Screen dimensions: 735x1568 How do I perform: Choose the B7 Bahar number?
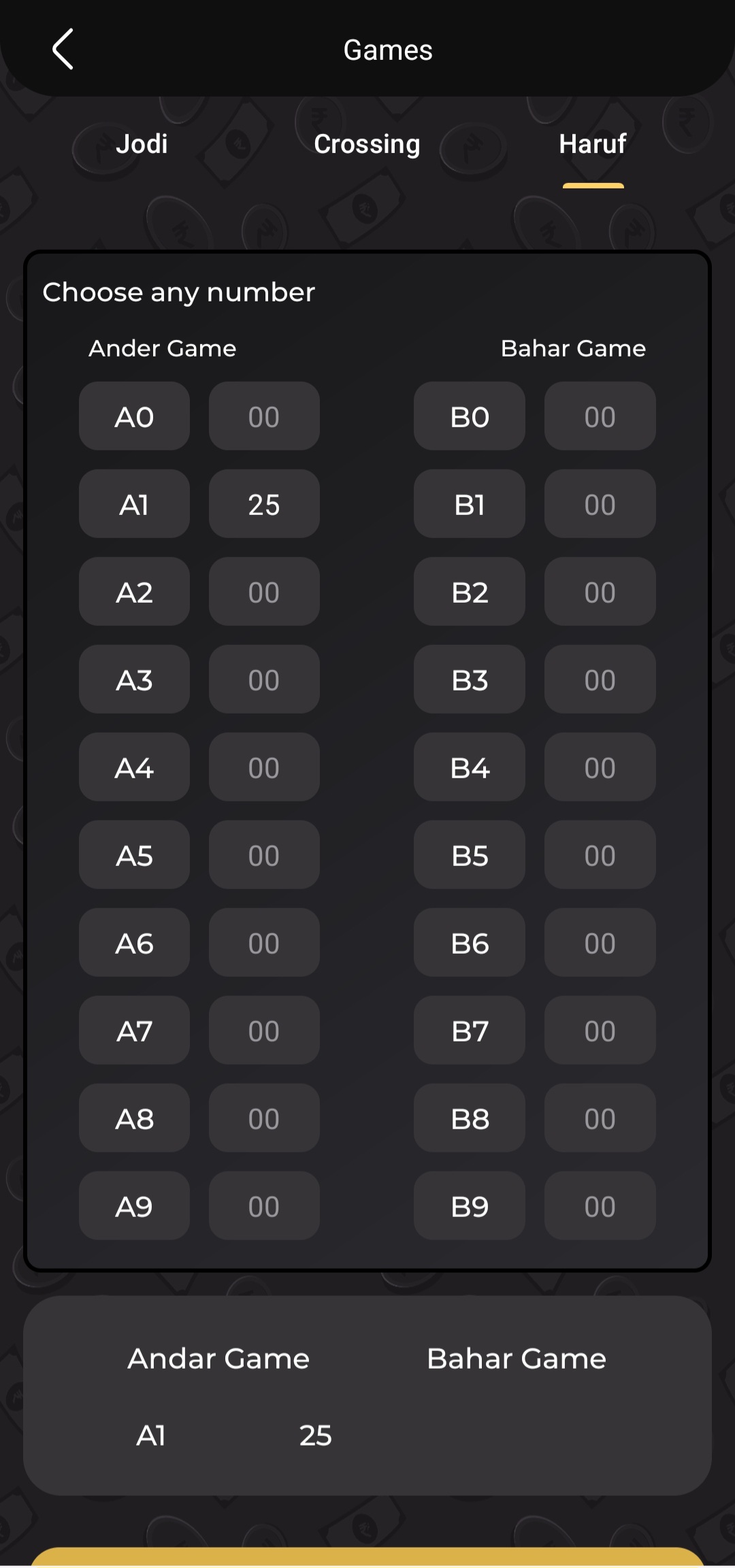point(470,1031)
